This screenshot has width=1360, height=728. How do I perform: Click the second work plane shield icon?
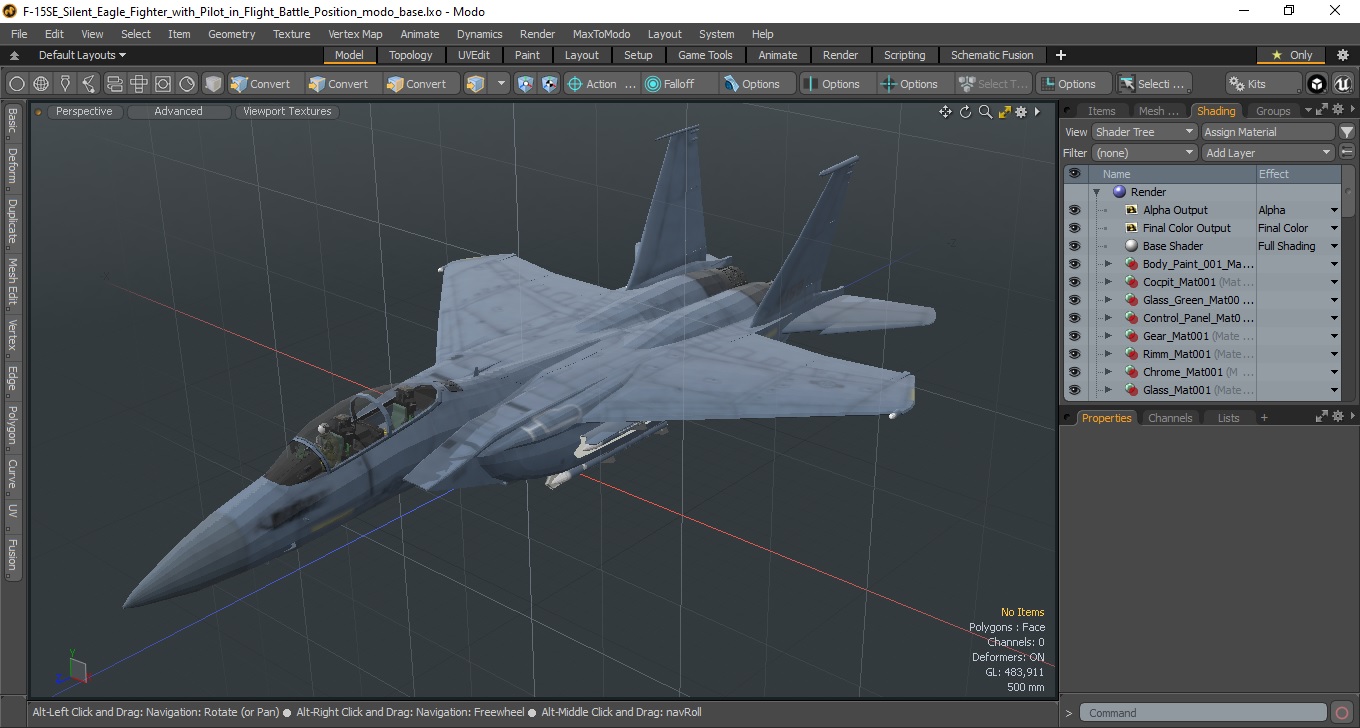pos(549,84)
